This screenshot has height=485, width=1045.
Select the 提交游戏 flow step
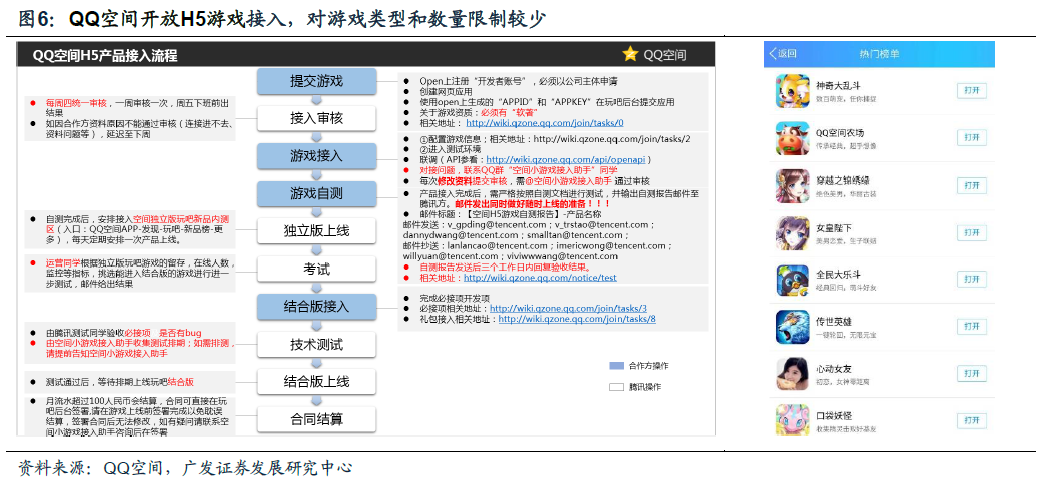pyautogui.click(x=316, y=81)
